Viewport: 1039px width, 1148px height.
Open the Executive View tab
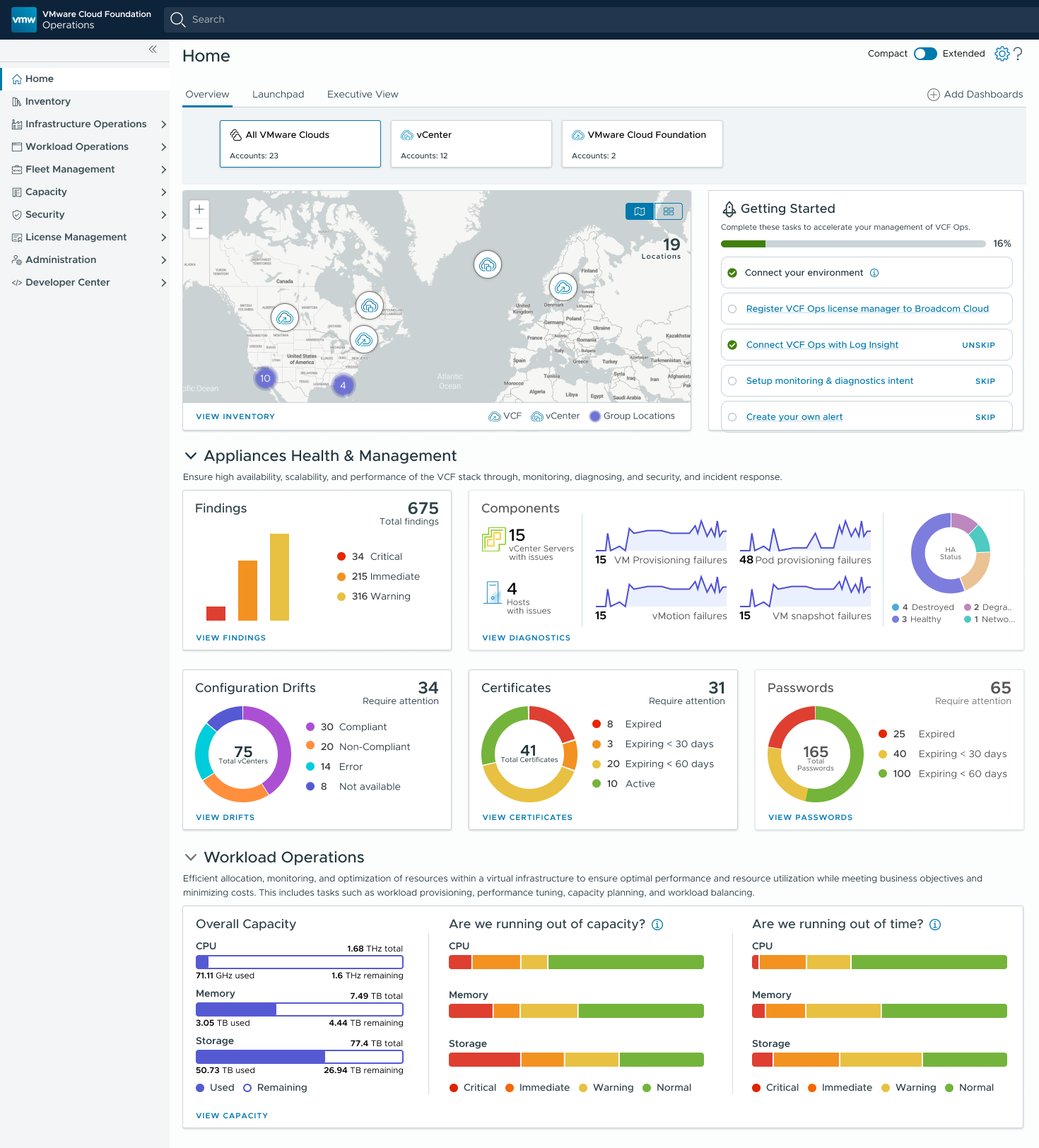coord(363,95)
